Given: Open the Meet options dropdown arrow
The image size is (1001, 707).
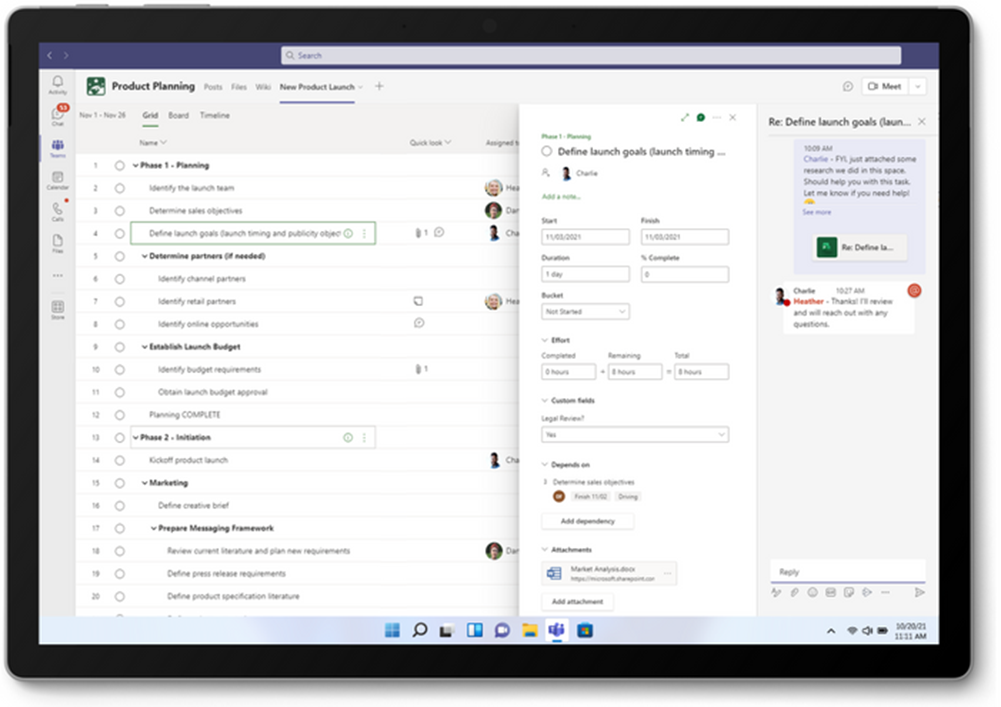Looking at the screenshot, I should click(x=918, y=86).
